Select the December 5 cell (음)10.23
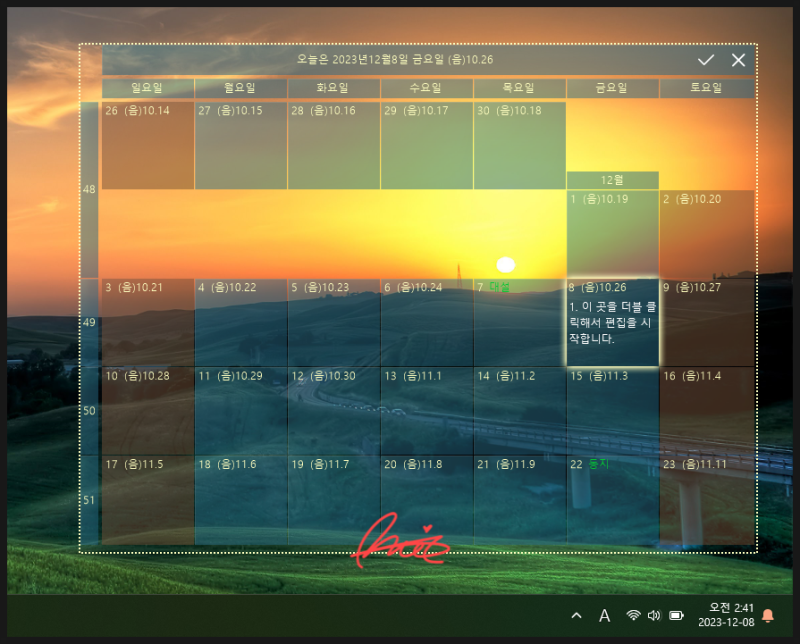The width and height of the screenshot is (800, 644). [334, 323]
